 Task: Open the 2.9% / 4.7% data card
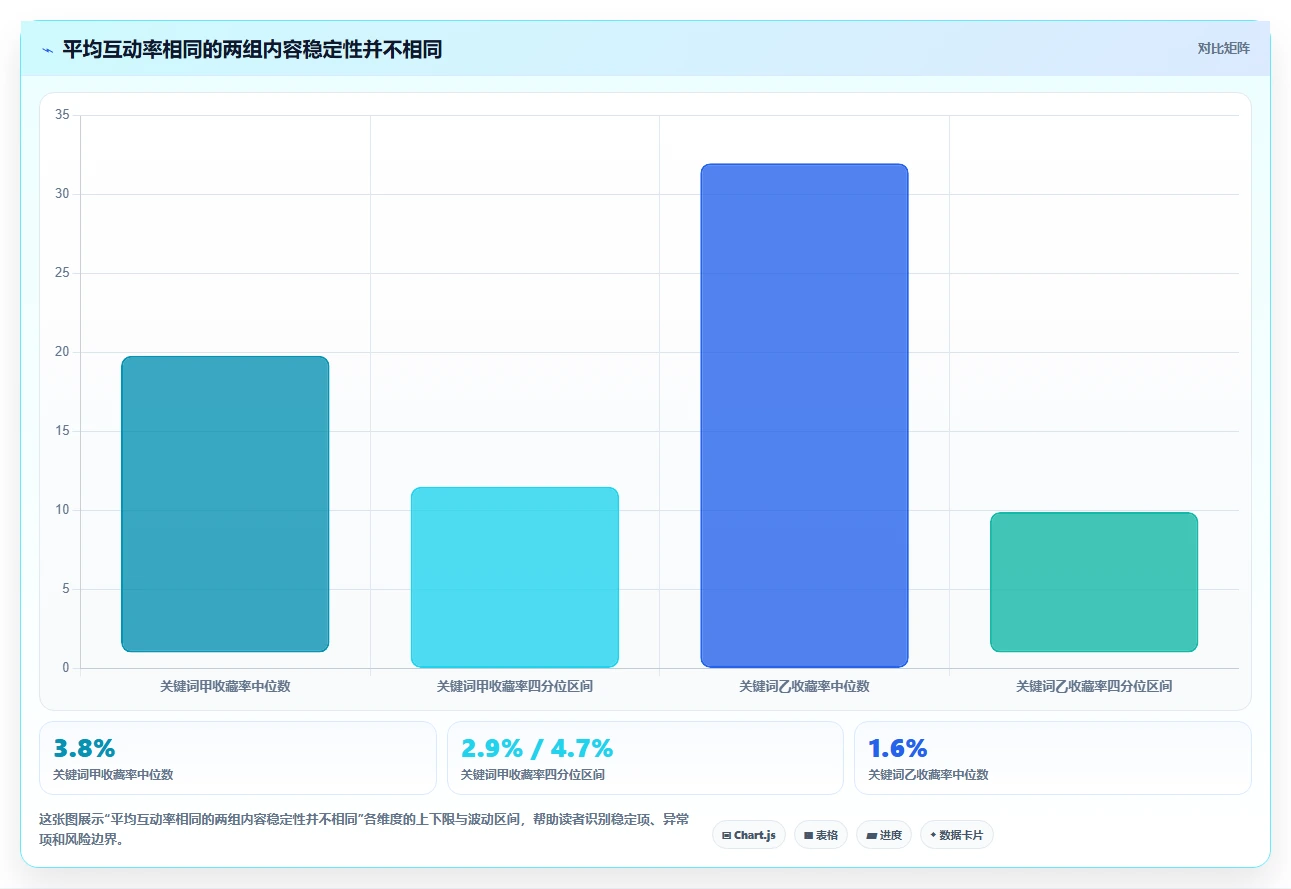(x=645, y=758)
